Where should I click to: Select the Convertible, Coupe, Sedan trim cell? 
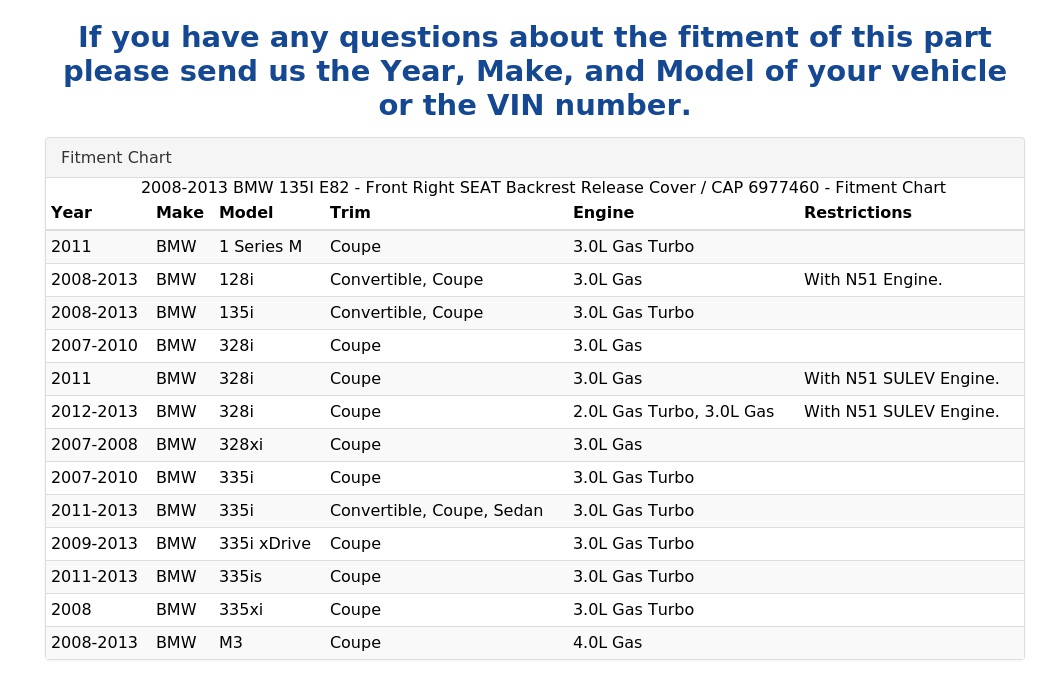436,511
